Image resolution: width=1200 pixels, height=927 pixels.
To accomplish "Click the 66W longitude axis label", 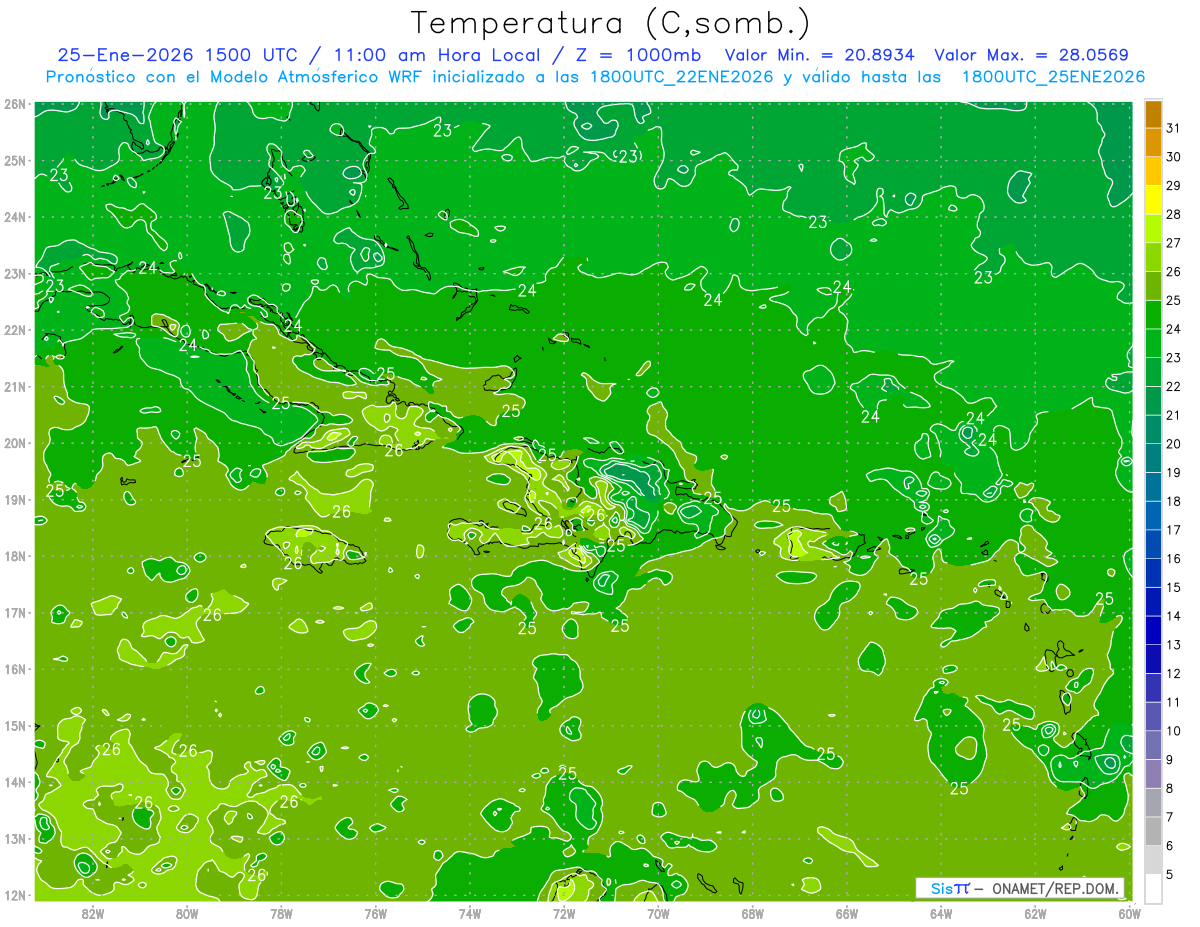I will [847, 913].
